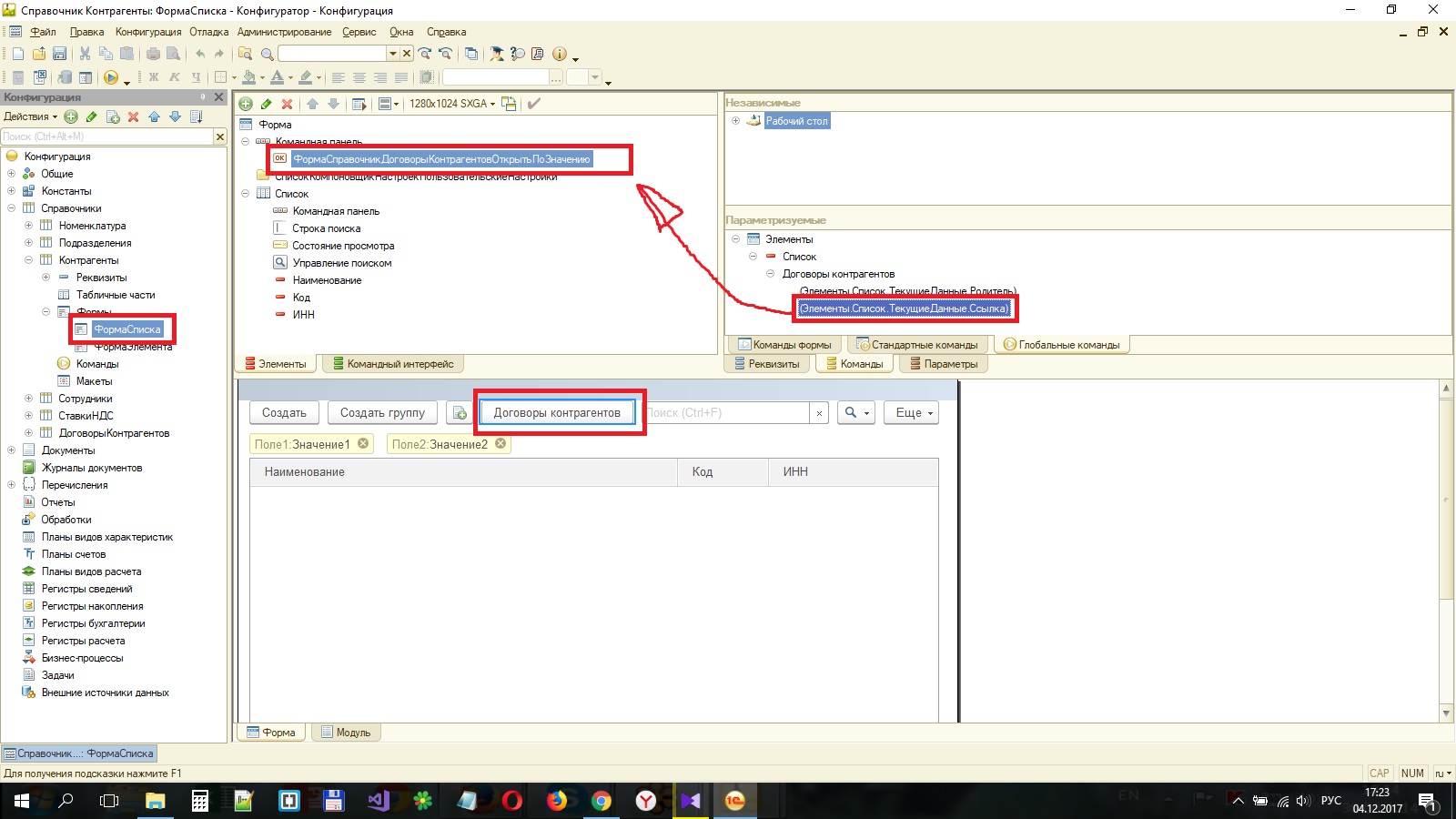Image resolution: width=1456 pixels, height=819 pixels.
Task: Switch to the Стандартные команды tab
Action: tap(917, 345)
